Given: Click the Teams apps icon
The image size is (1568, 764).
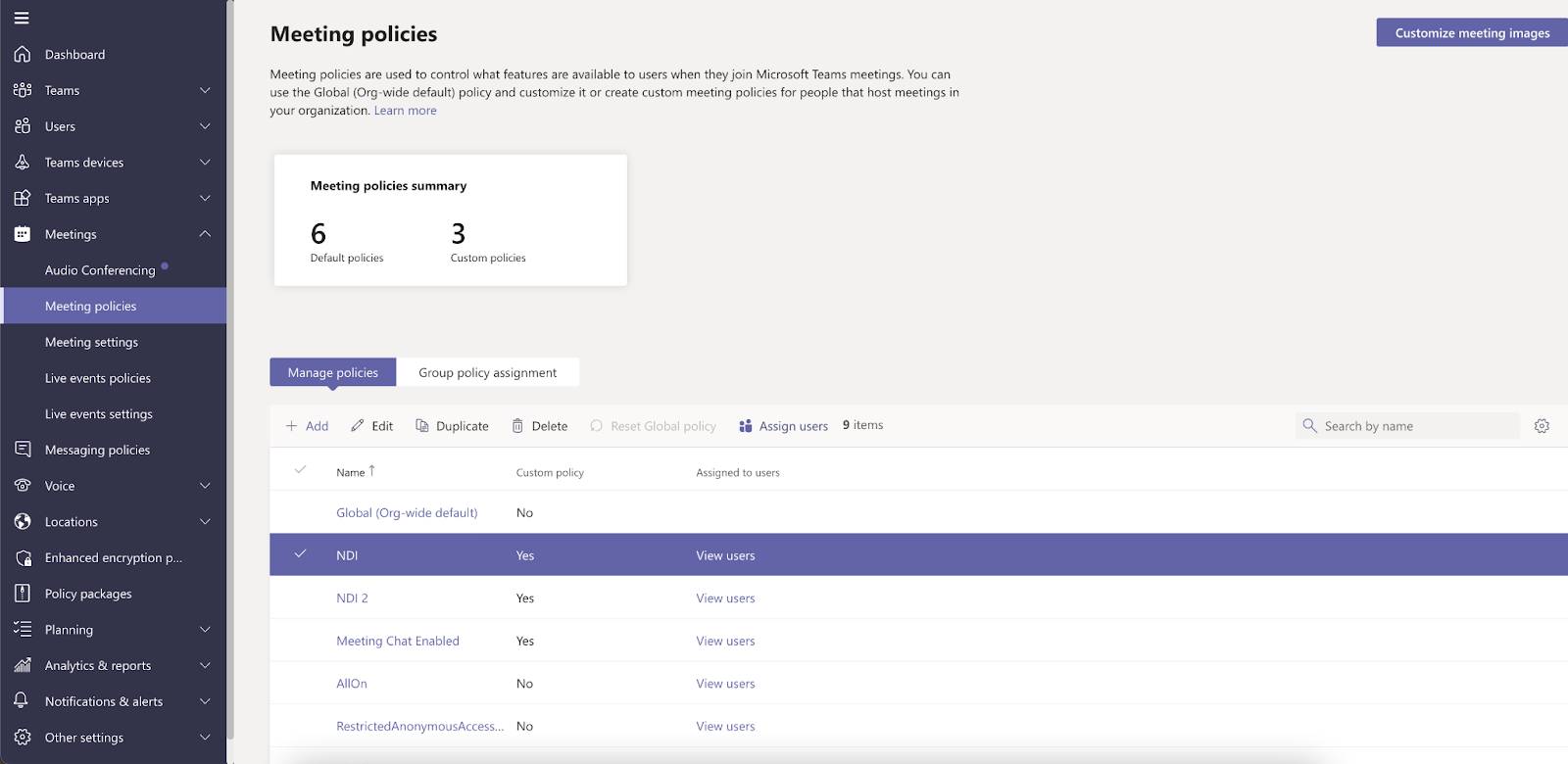Looking at the screenshot, I should coord(23,198).
